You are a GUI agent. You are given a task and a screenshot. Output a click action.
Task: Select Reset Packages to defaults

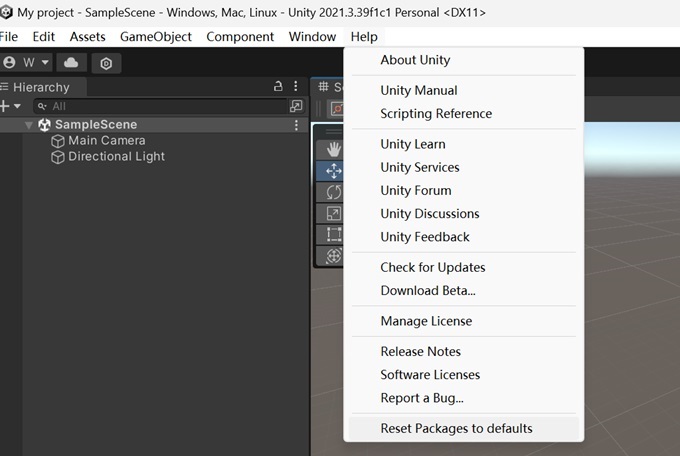pyautogui.click(x=464, y=428)
